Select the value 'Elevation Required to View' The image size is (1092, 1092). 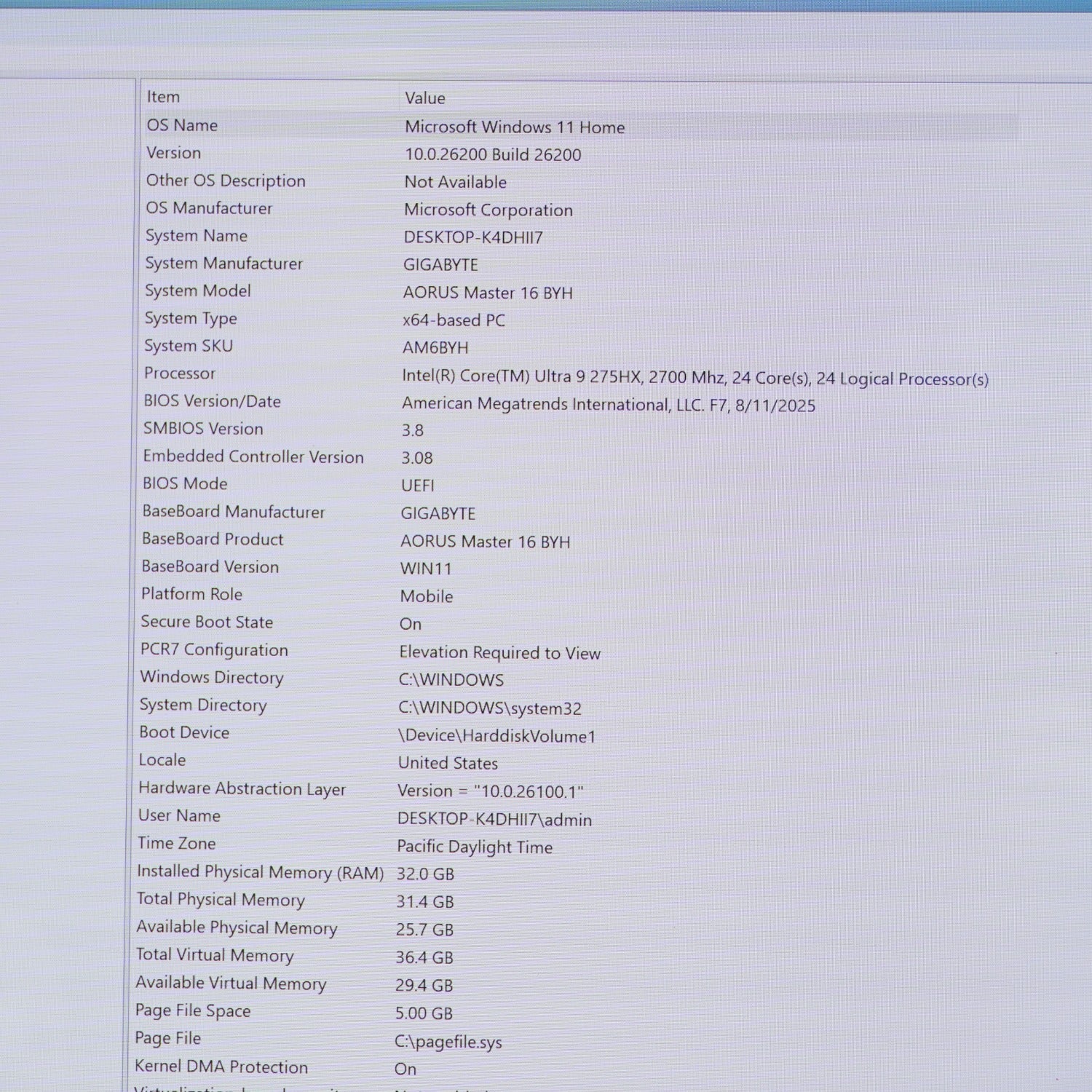coord(500,653)
